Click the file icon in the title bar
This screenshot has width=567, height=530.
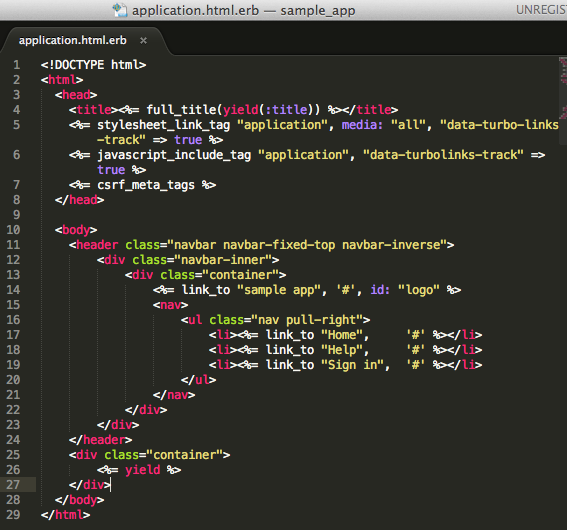[x=120, y=10]
